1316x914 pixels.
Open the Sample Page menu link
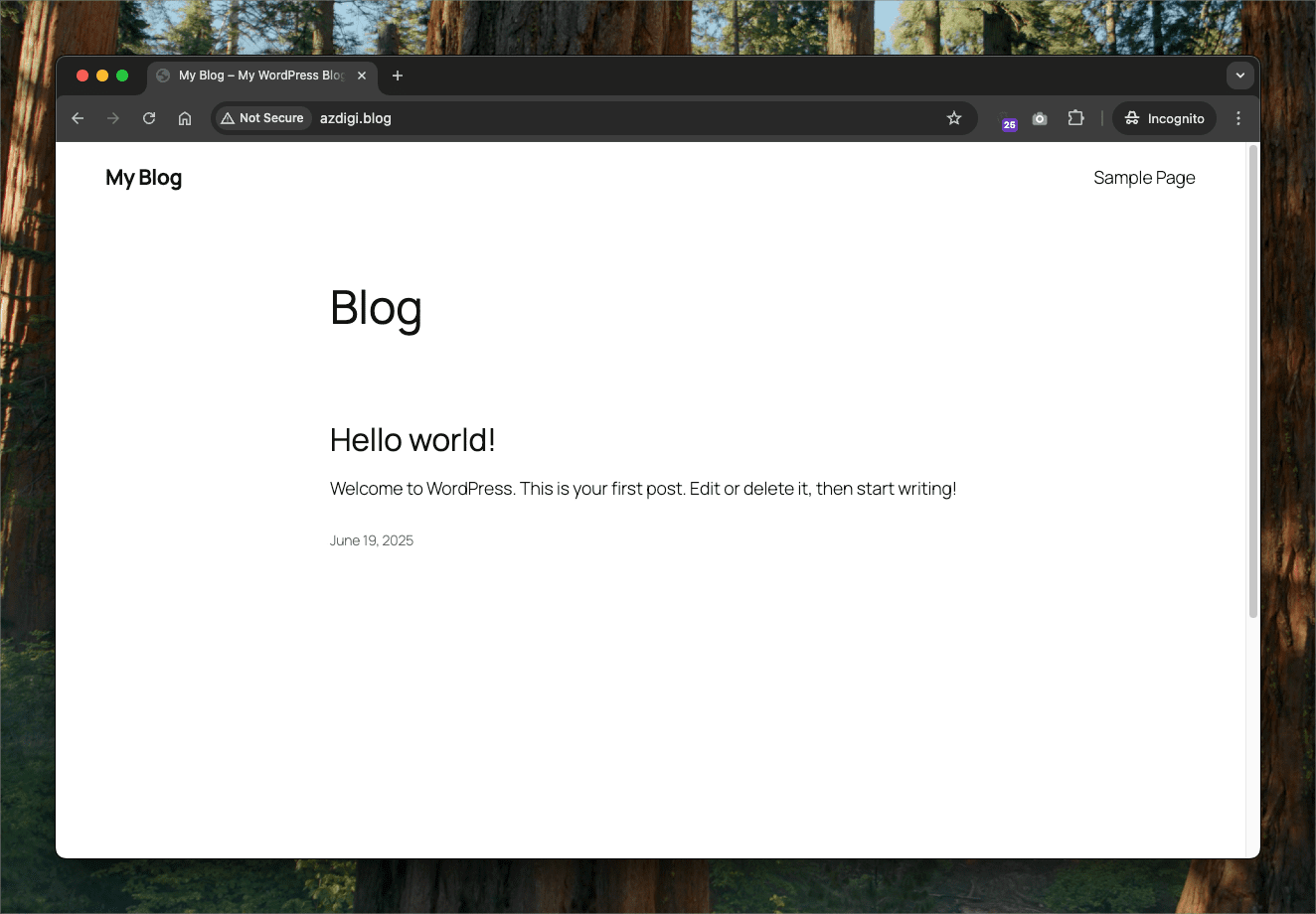pos(1144,177)
